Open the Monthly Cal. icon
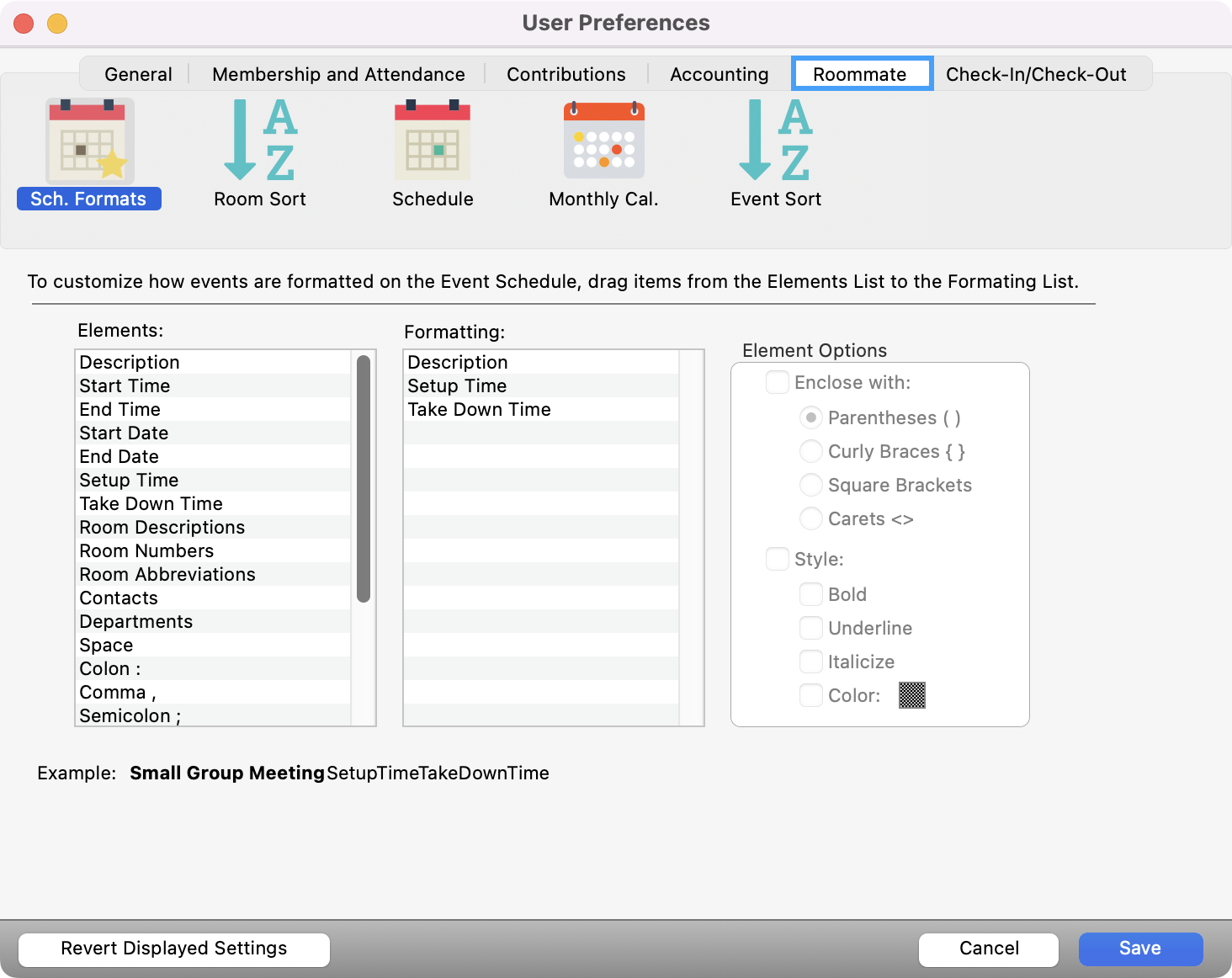This screenshot has height=978, width=1232. pos(603,141)
